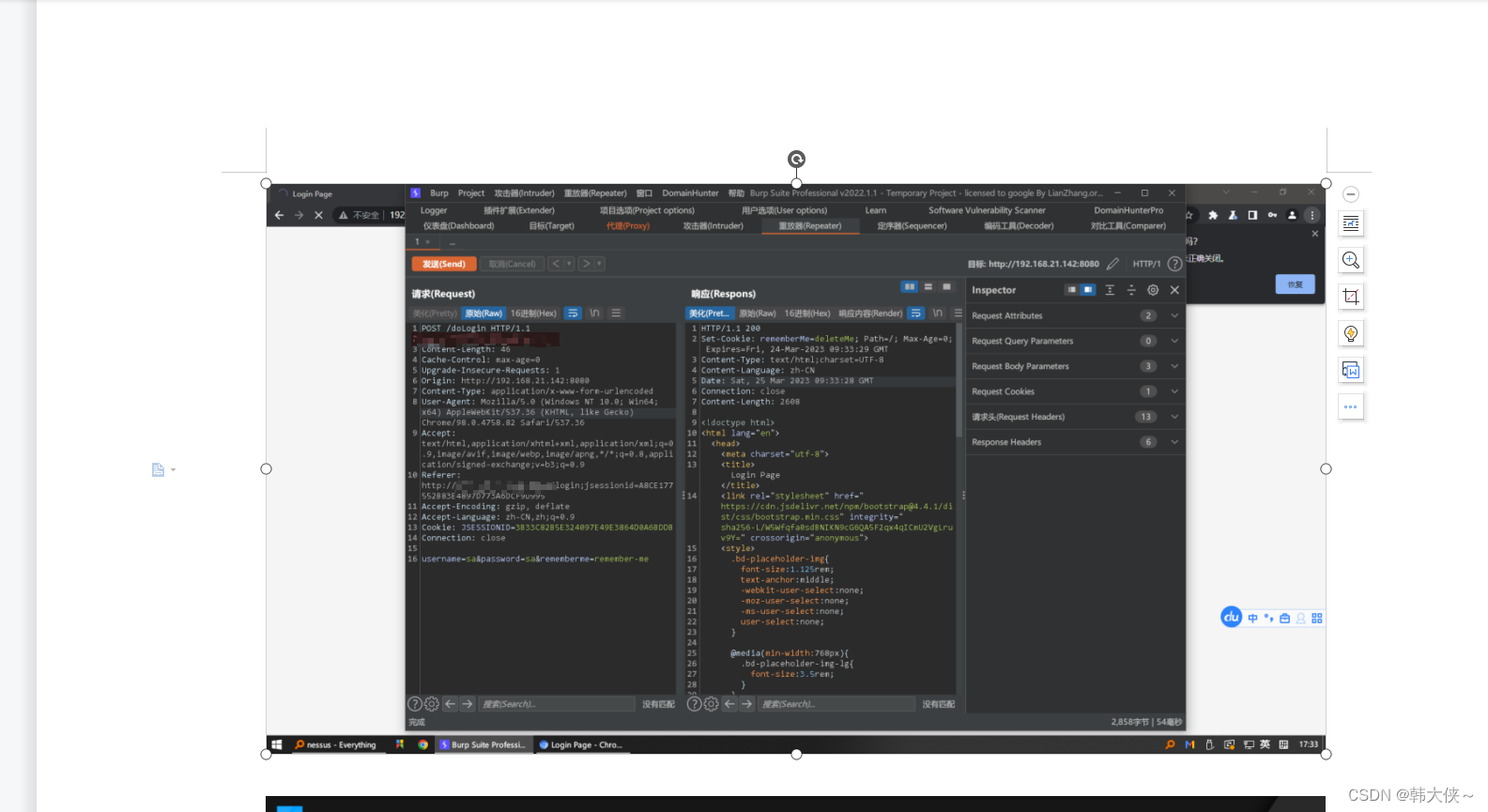Toggle line wrap in Request pane
The height and width of the screenshot is (812, 1488).
point(573,314)
